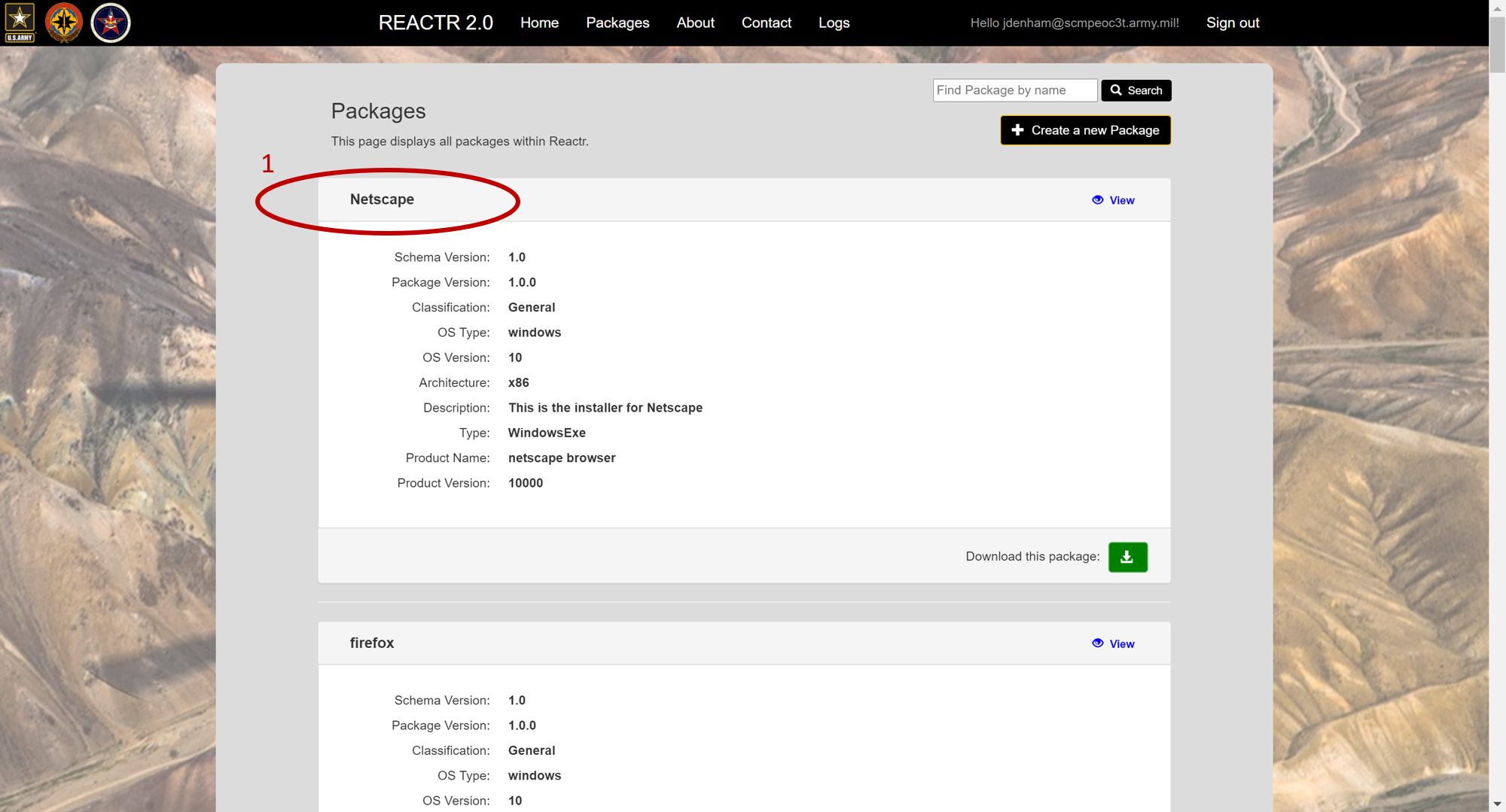This screenshot has height=812, width=1506.
Task: Click the jdenham account greeting text
Action: [1075, 23]
